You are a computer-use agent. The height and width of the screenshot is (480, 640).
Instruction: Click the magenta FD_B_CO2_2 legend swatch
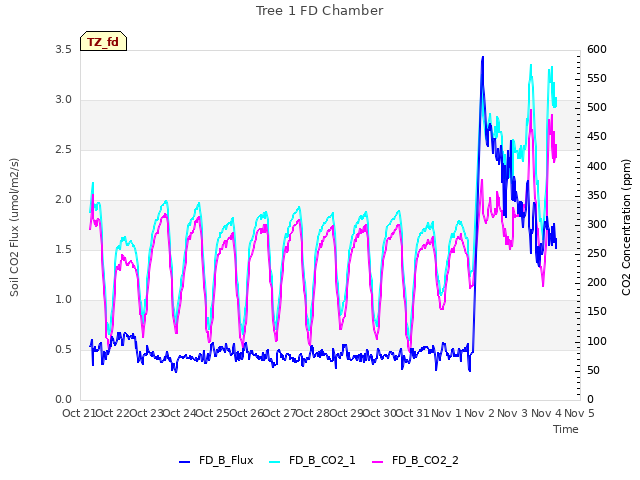click(x=378, y=462)
